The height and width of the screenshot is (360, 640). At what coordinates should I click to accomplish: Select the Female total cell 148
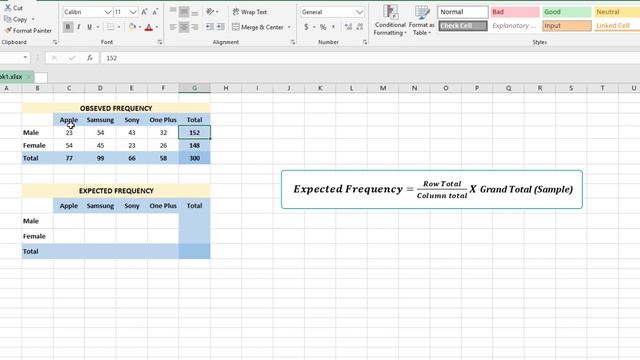(194, 145)
